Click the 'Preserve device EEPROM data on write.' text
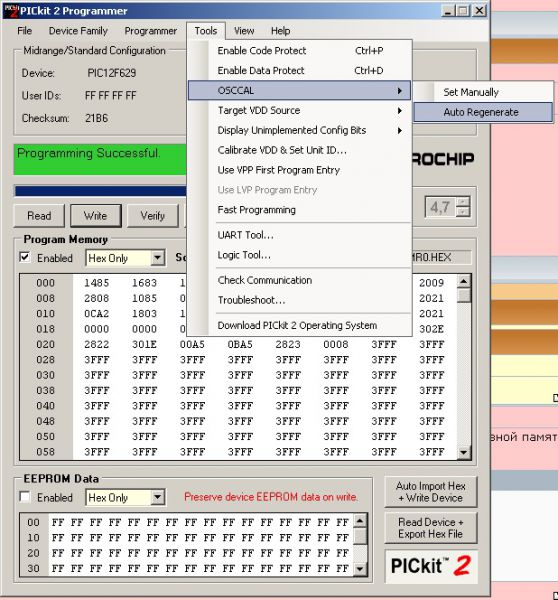 271,497
